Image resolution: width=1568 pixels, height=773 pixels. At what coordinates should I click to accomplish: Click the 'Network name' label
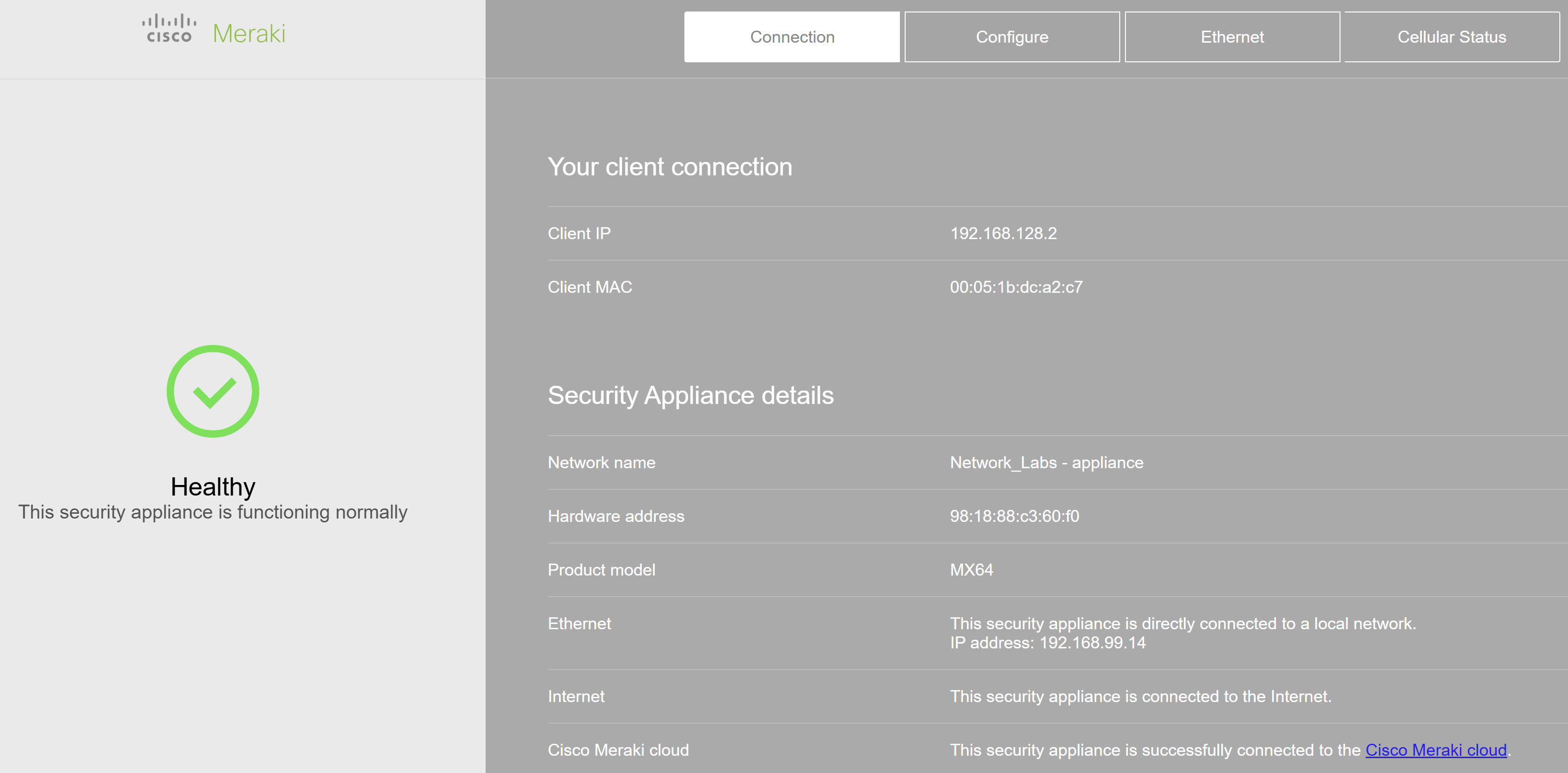point(602,462)
